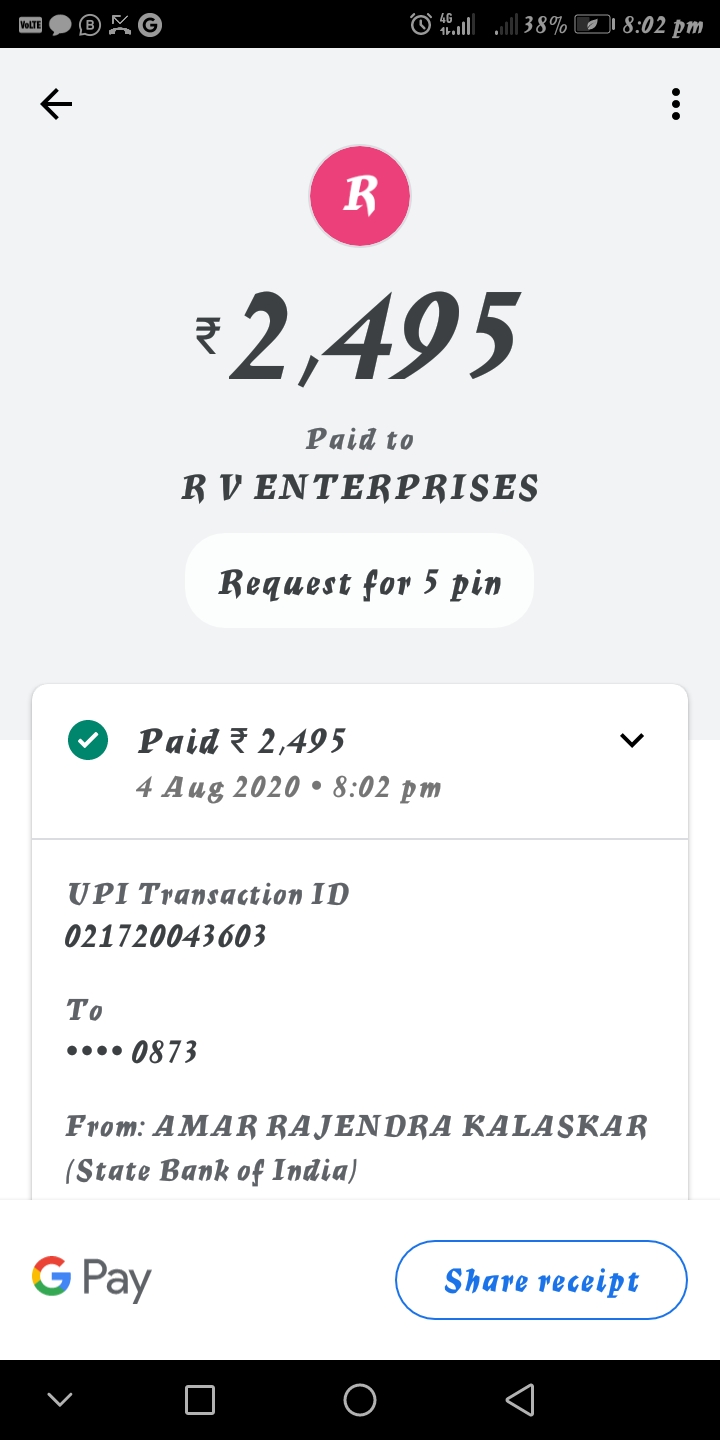
Task: Open the three-dot overflow menu
Action: coord(676,104)
